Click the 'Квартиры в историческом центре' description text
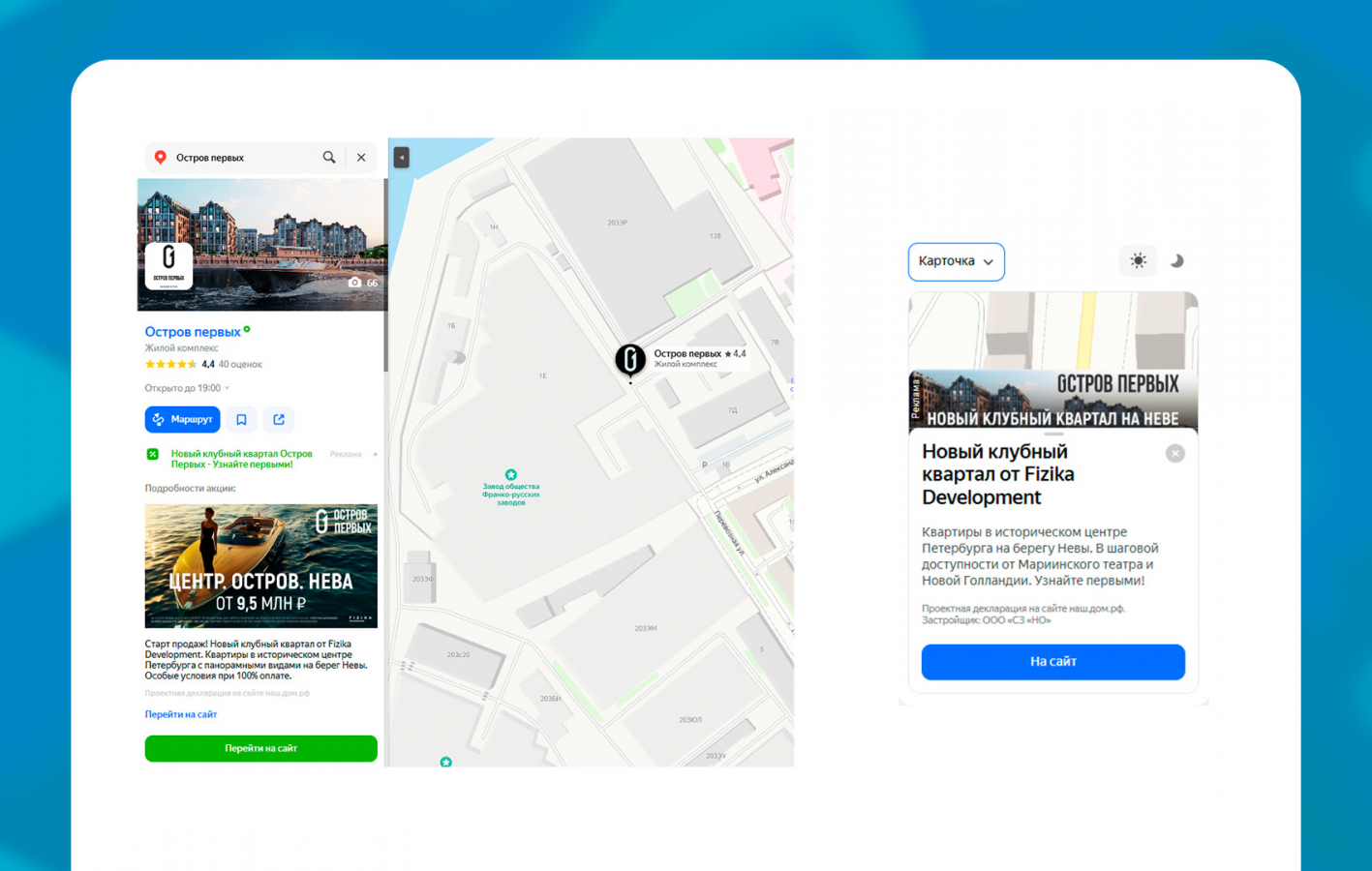Image resolution: width=1372 pixels, height=871 pixels. point(1040,556)
